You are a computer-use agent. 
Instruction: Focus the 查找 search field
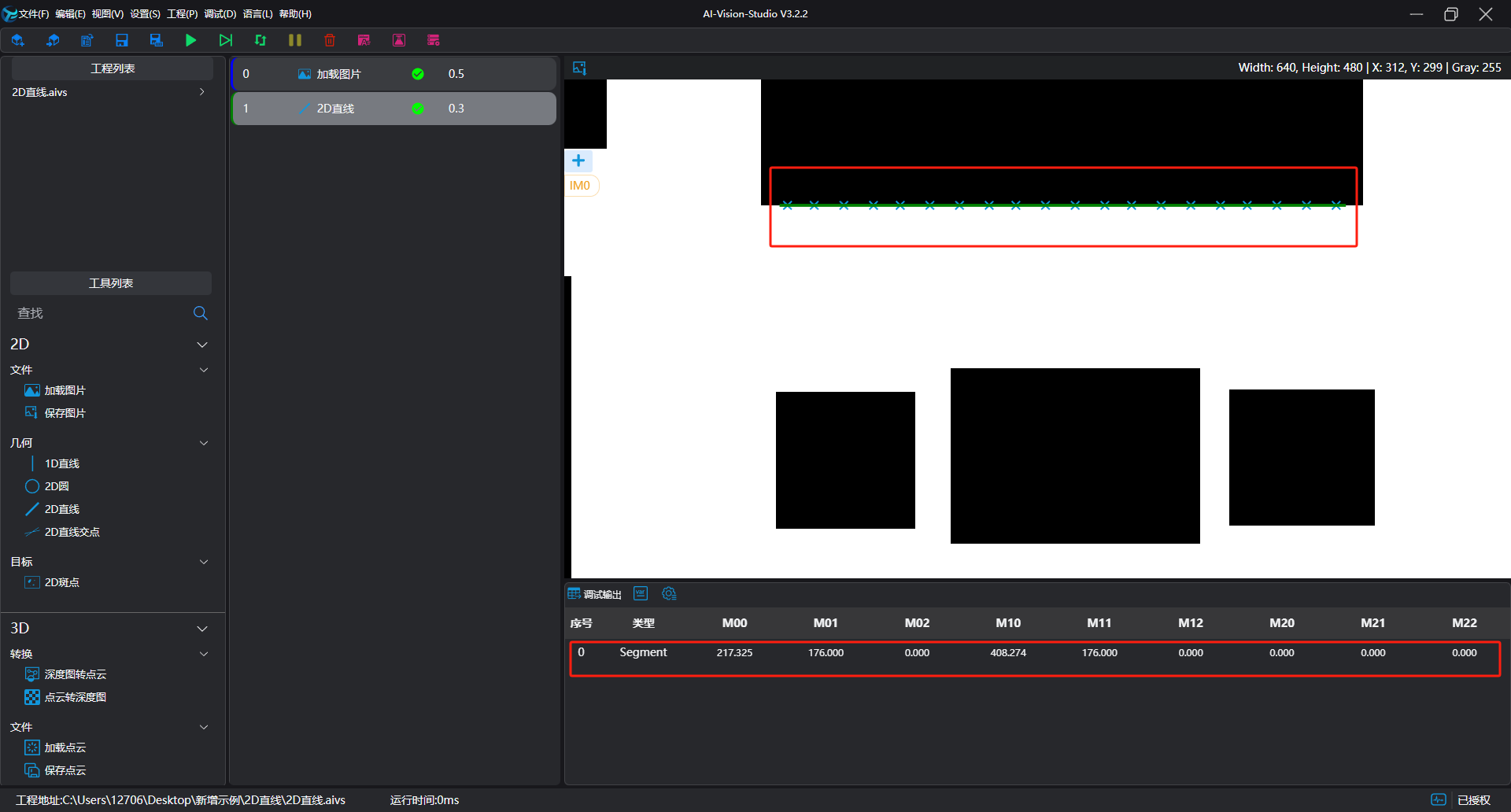pyautogui.click(x=102, y=313)
